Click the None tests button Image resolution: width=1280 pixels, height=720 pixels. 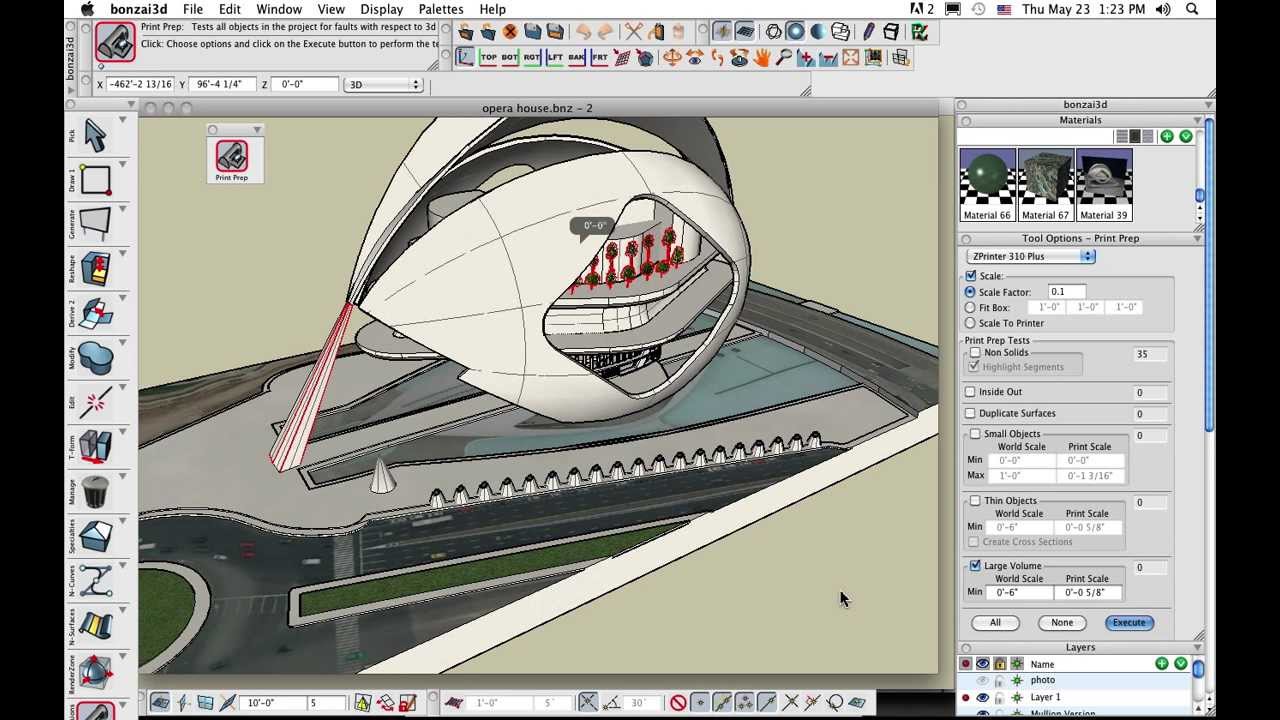click(1062, 623)
